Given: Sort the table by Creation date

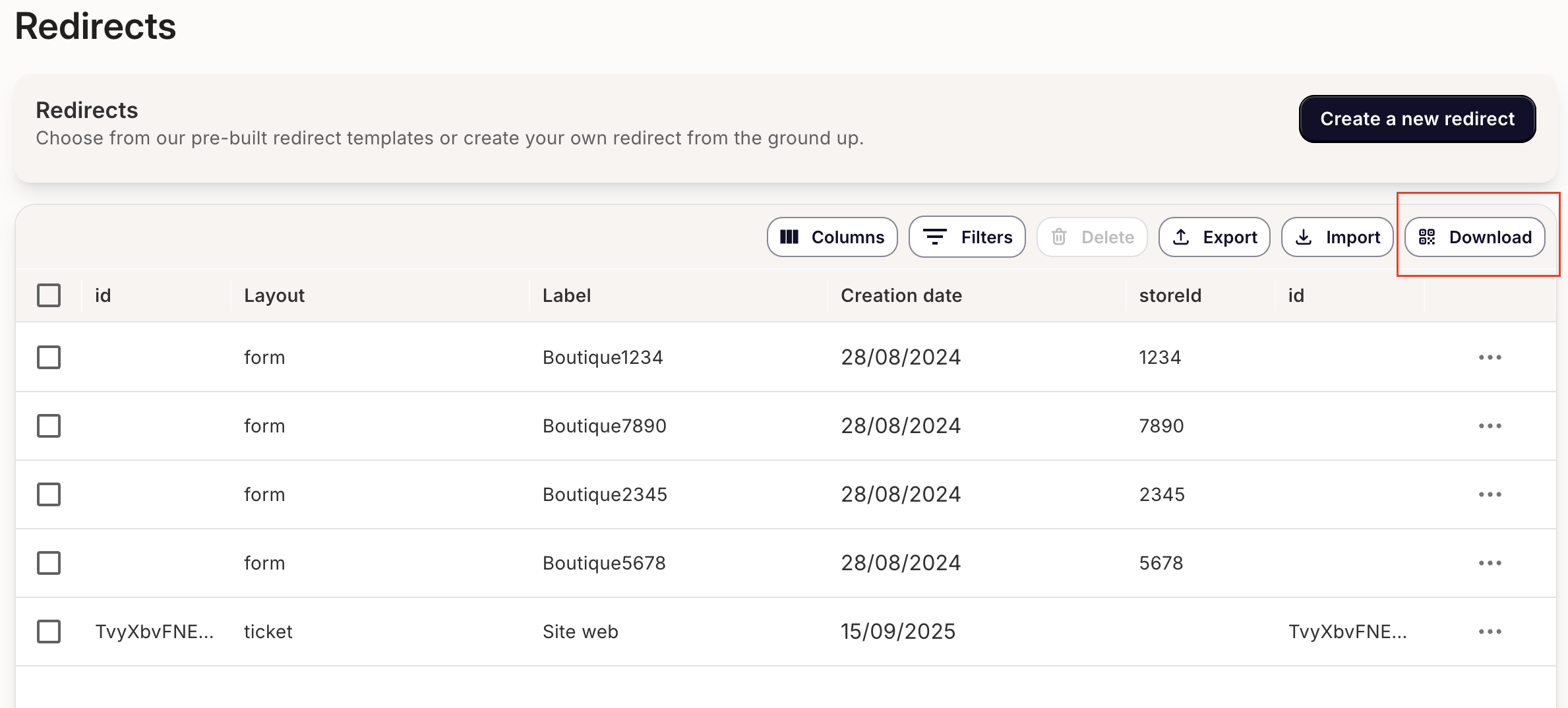Looking at the screenshot, I should pyautogui.click(x=901, y=295).
